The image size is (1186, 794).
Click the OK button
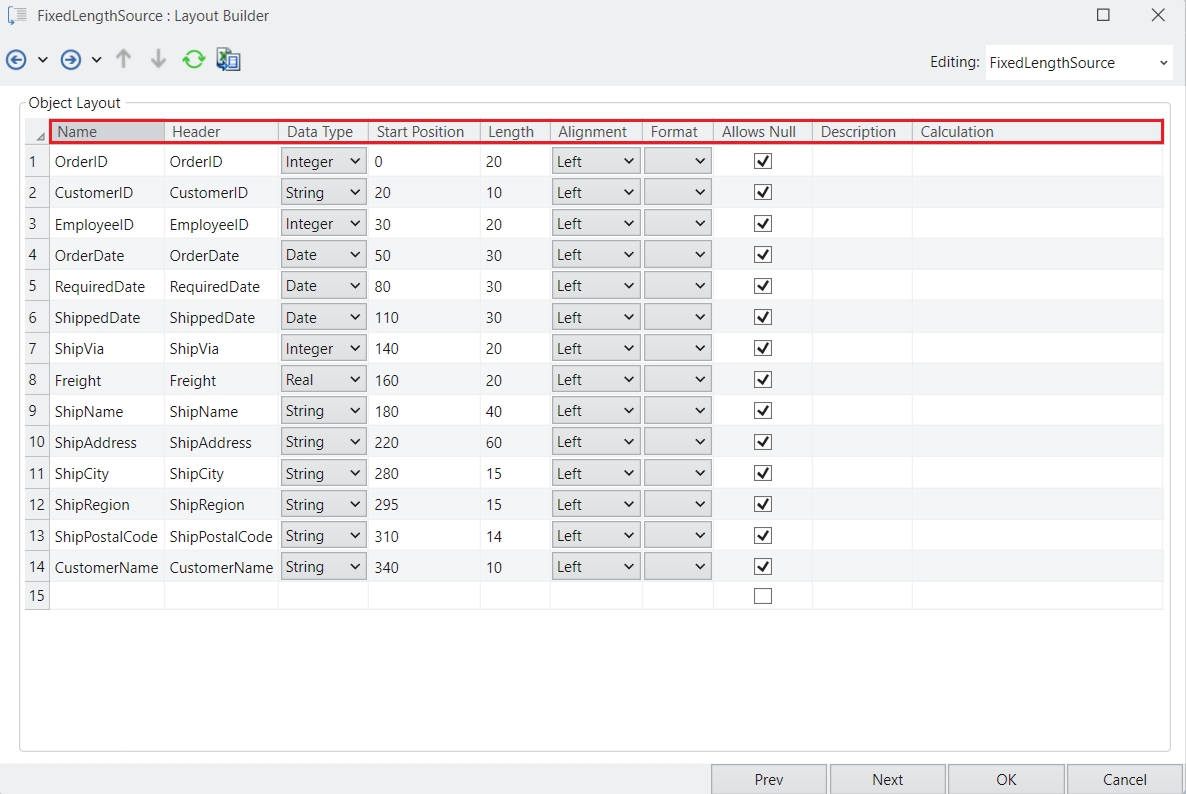pos(1006,779)
